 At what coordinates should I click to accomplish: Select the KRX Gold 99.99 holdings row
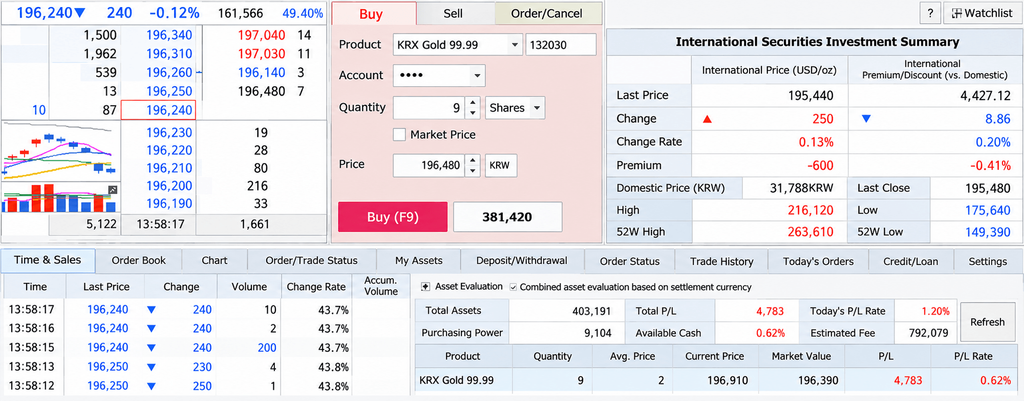point(715,380)
